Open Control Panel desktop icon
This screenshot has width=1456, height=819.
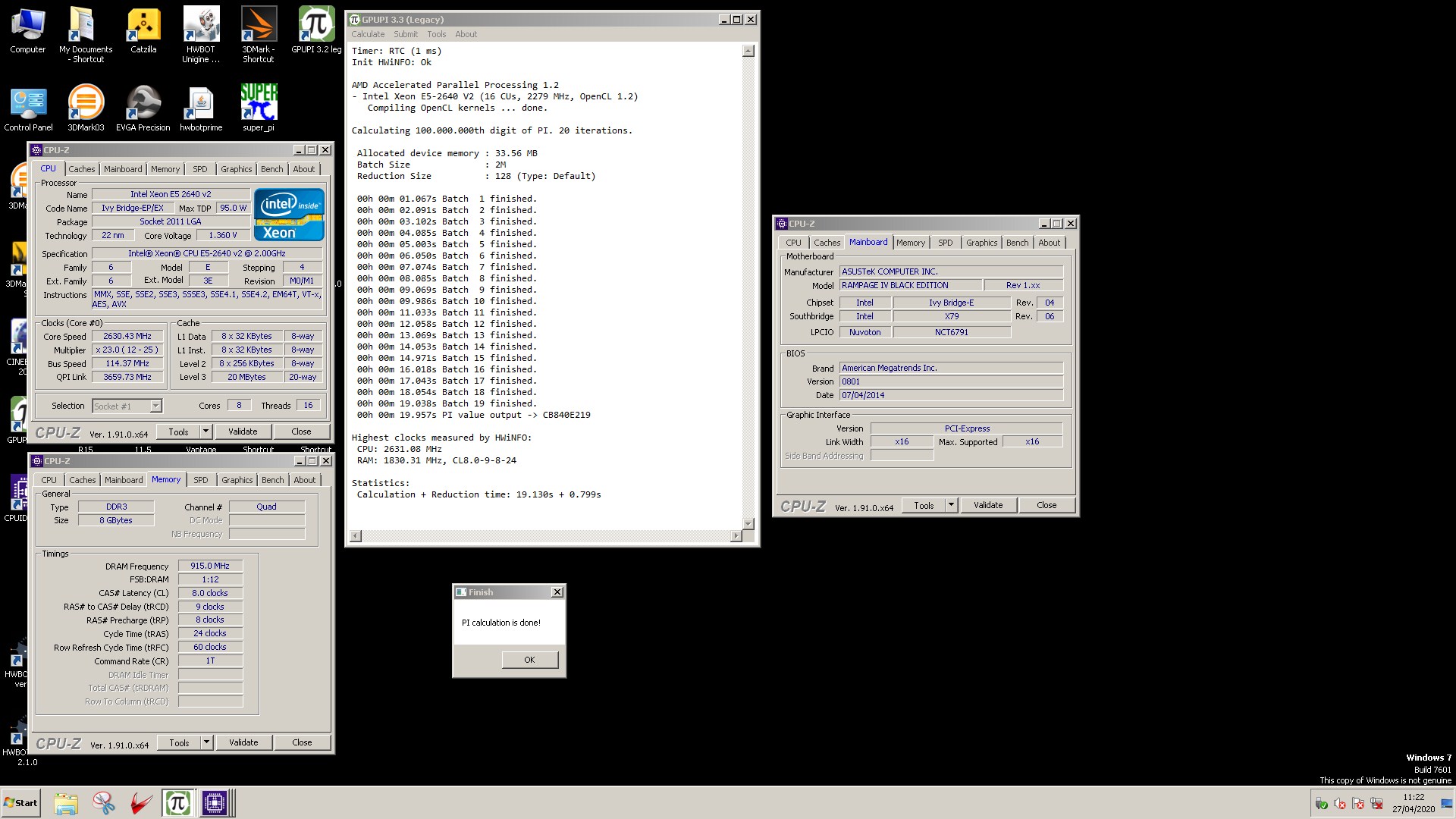pos(28,108)
